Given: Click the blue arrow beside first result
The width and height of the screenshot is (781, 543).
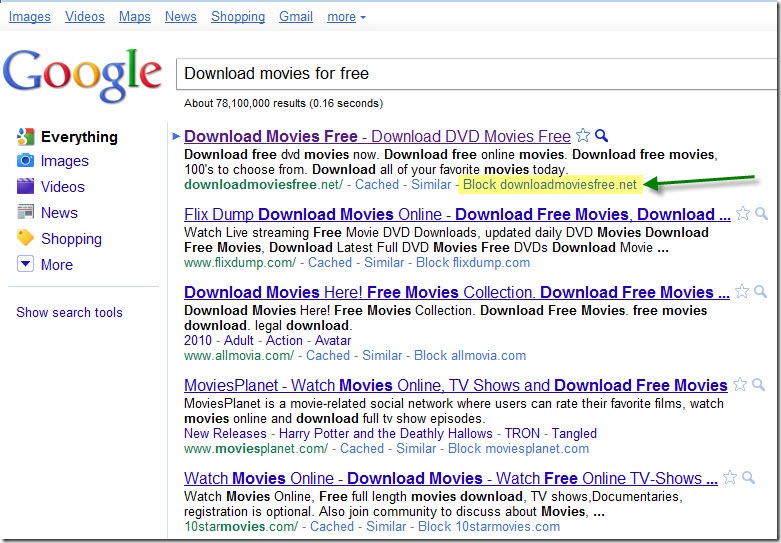Looking at the screenshot, I should click(x=176, y=136).
